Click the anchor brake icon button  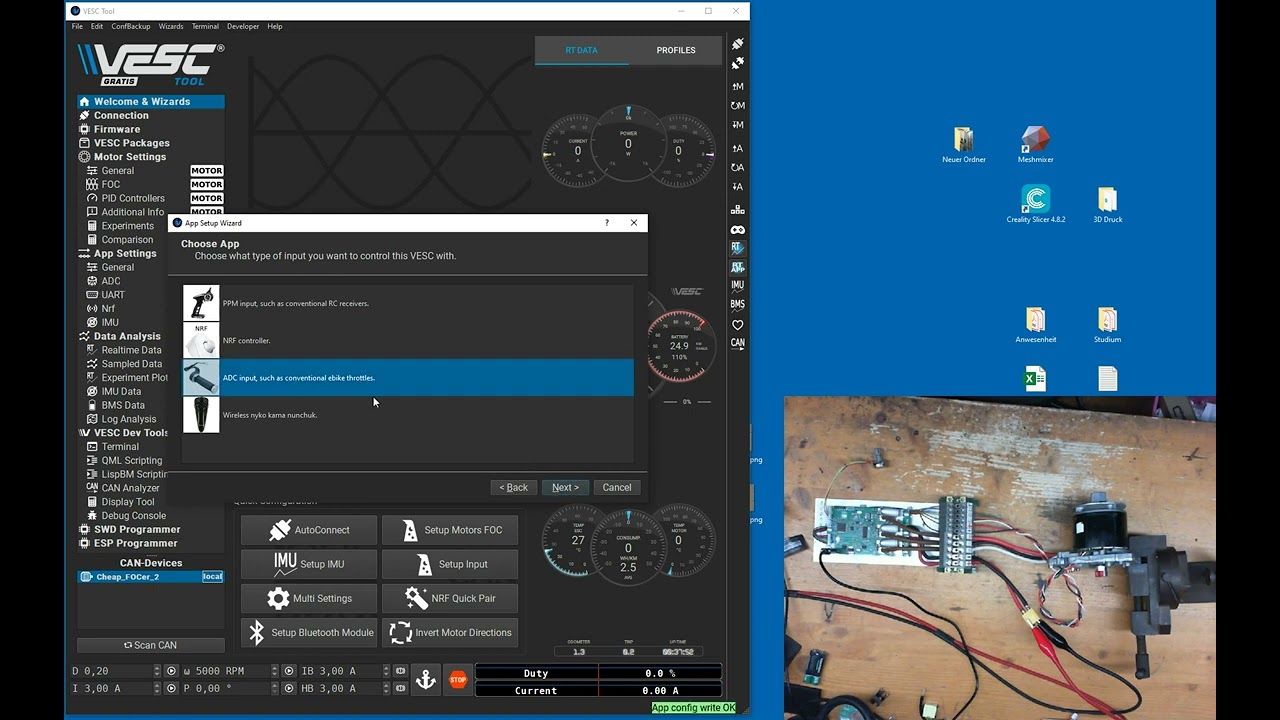click(x=426, y=680)
